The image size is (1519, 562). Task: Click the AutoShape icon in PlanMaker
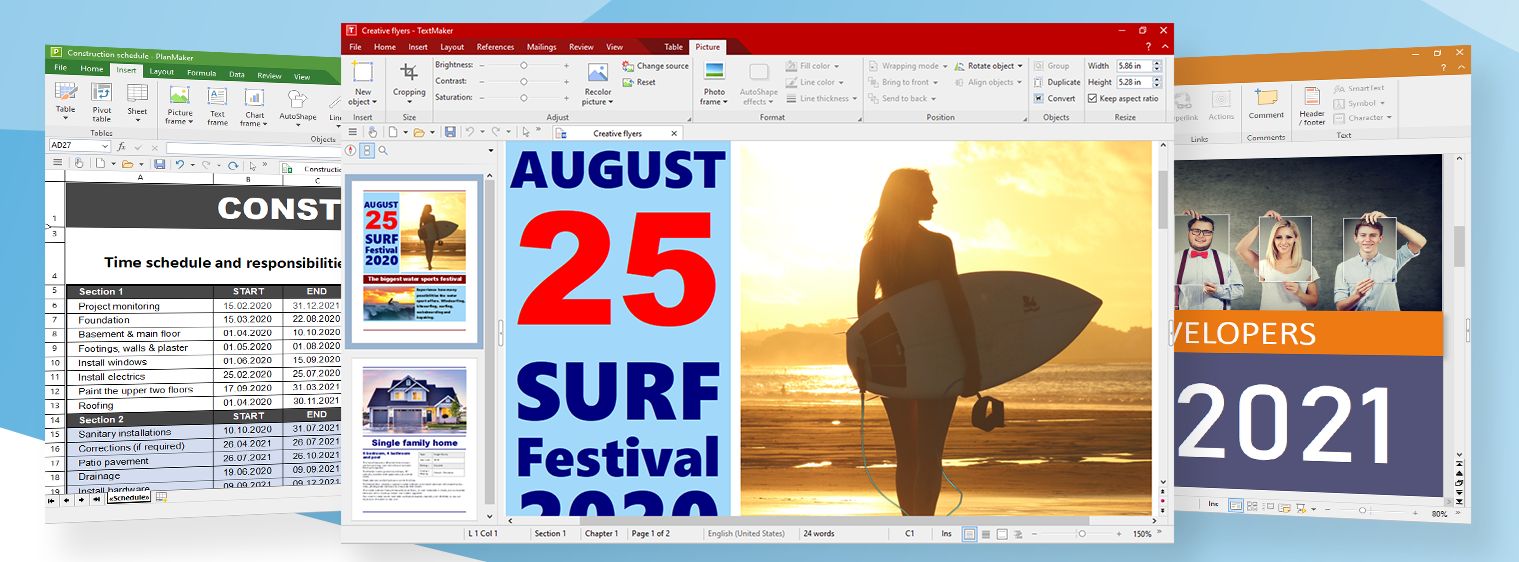point(297,99)
